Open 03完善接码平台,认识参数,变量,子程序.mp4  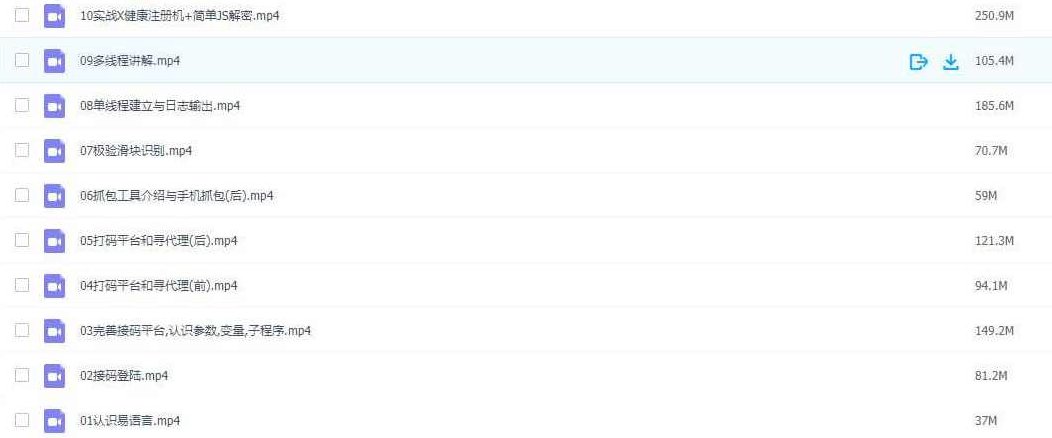pyautogui.click(x=195, y=331)
